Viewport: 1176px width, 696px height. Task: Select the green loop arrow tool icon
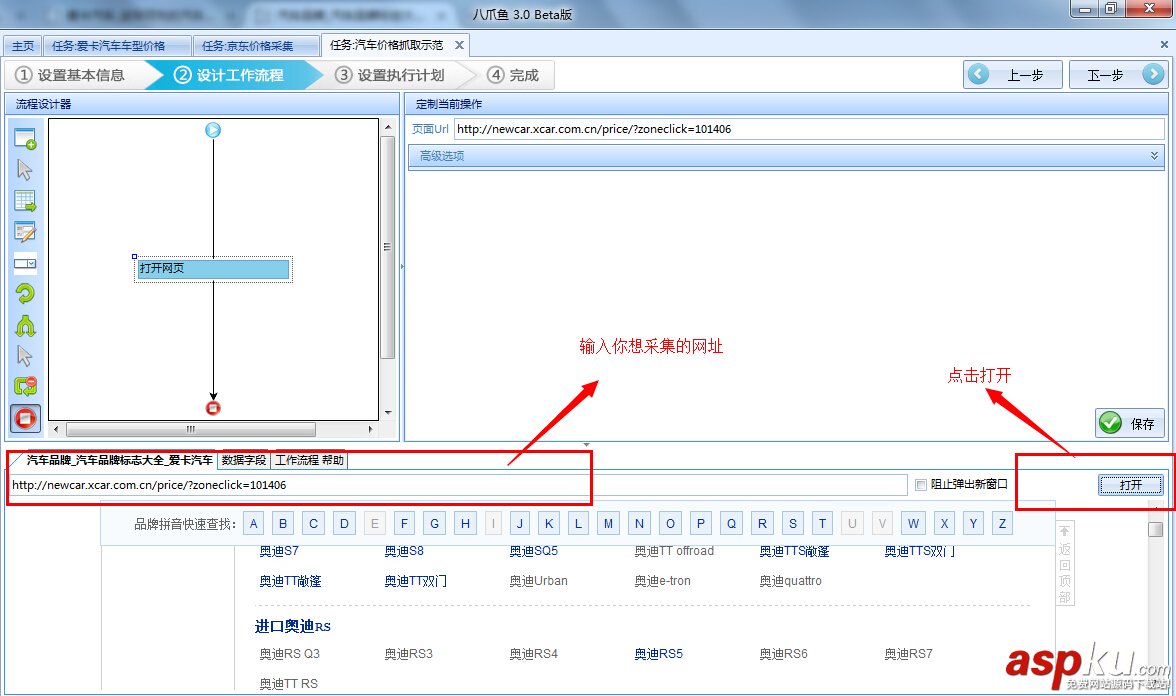coord(25,294)
